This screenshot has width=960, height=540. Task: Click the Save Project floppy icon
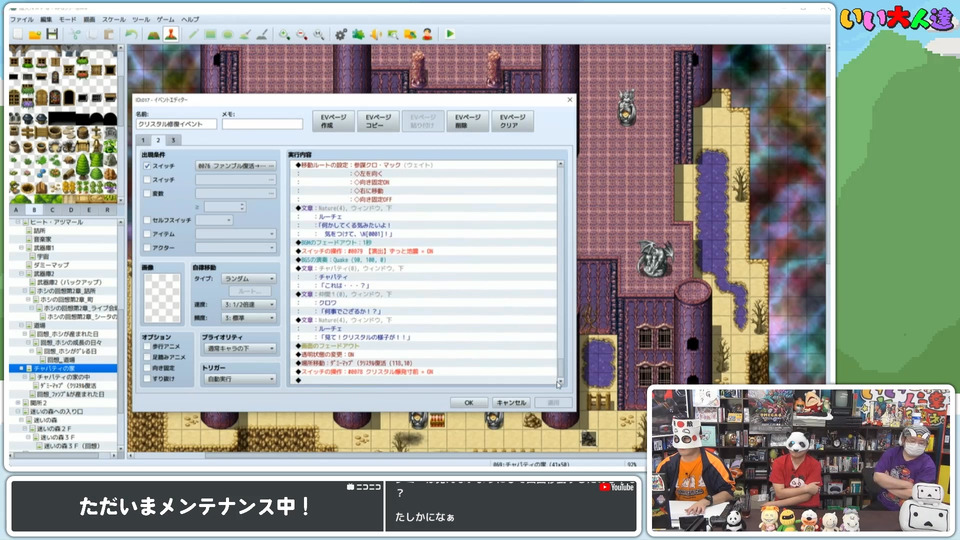52,34
